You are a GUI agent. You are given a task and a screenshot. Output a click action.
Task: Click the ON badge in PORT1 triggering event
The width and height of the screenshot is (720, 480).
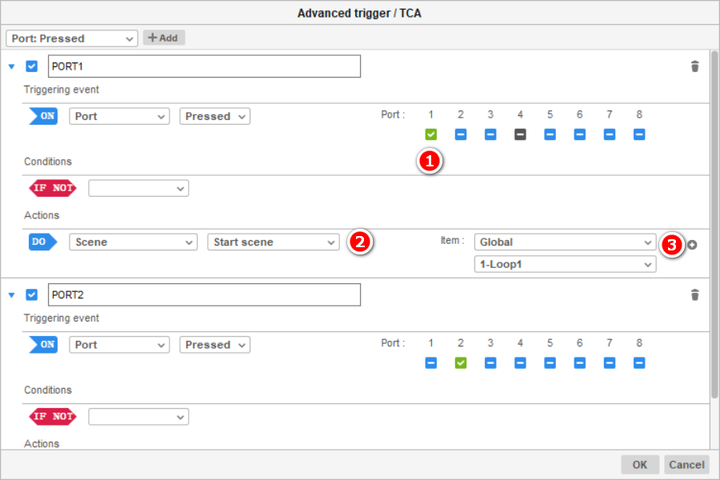[x=43, y=116]
